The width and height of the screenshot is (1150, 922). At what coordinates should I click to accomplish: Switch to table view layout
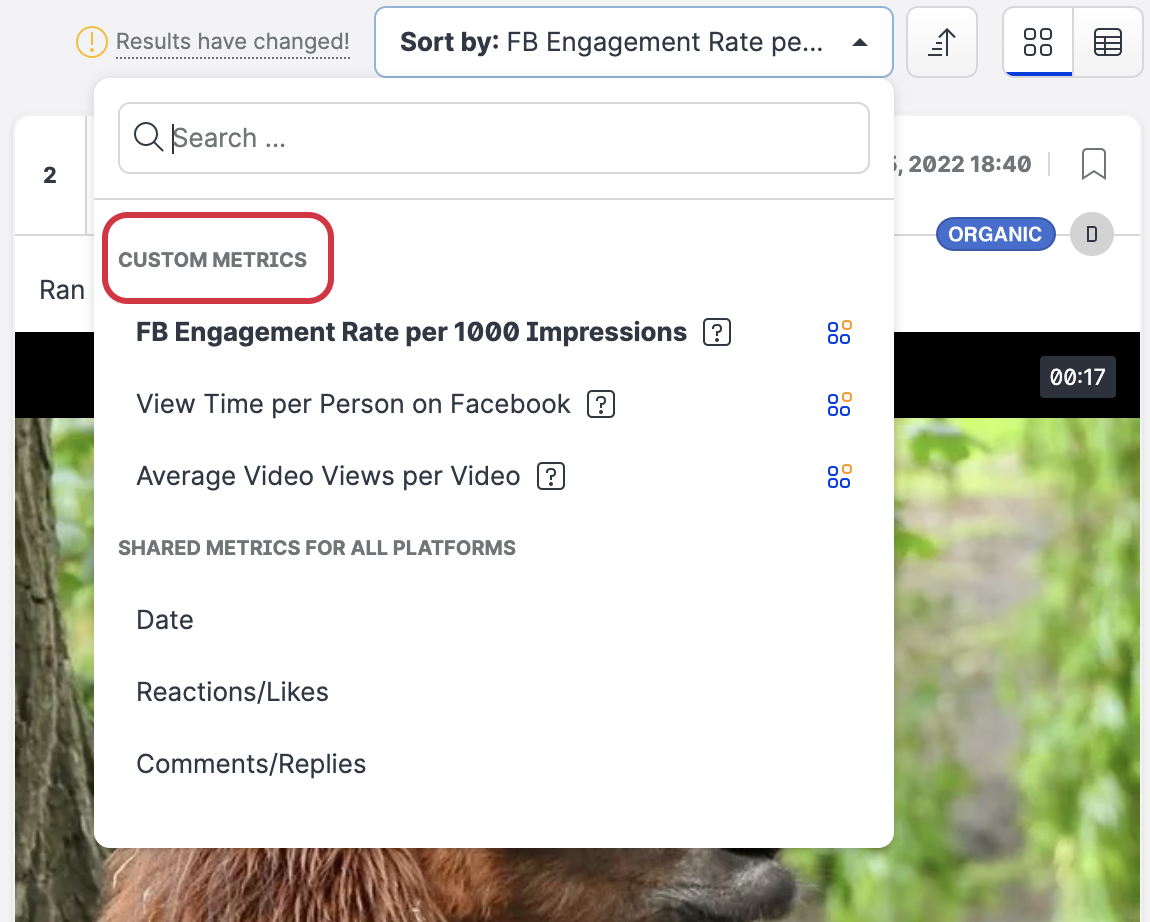click(x=1107, y=42)
